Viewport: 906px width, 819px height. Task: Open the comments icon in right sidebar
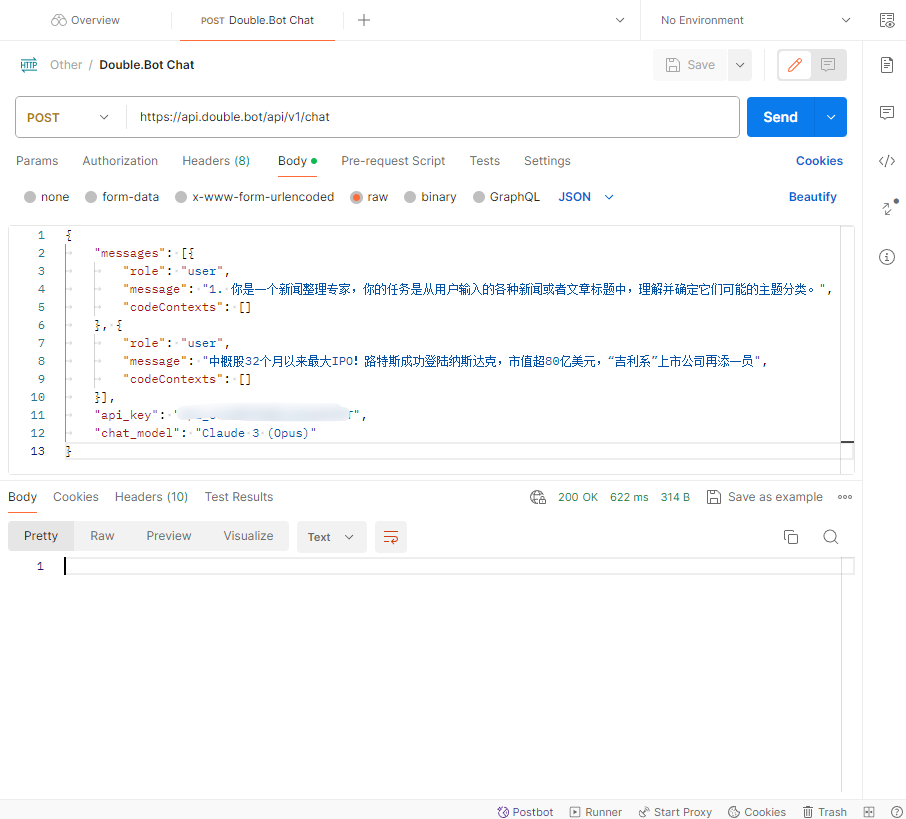click(886, 112)
